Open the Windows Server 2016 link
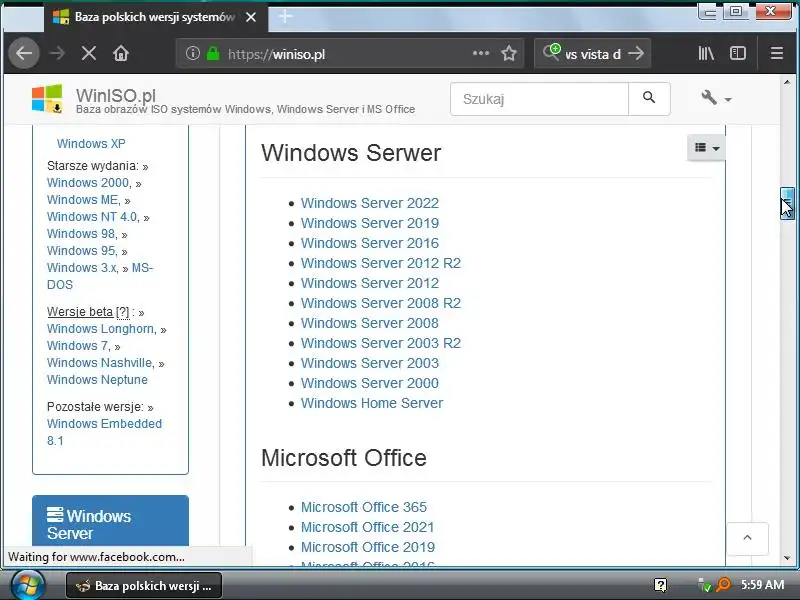This screenshot has height=600, width=800. click(369, 243)
